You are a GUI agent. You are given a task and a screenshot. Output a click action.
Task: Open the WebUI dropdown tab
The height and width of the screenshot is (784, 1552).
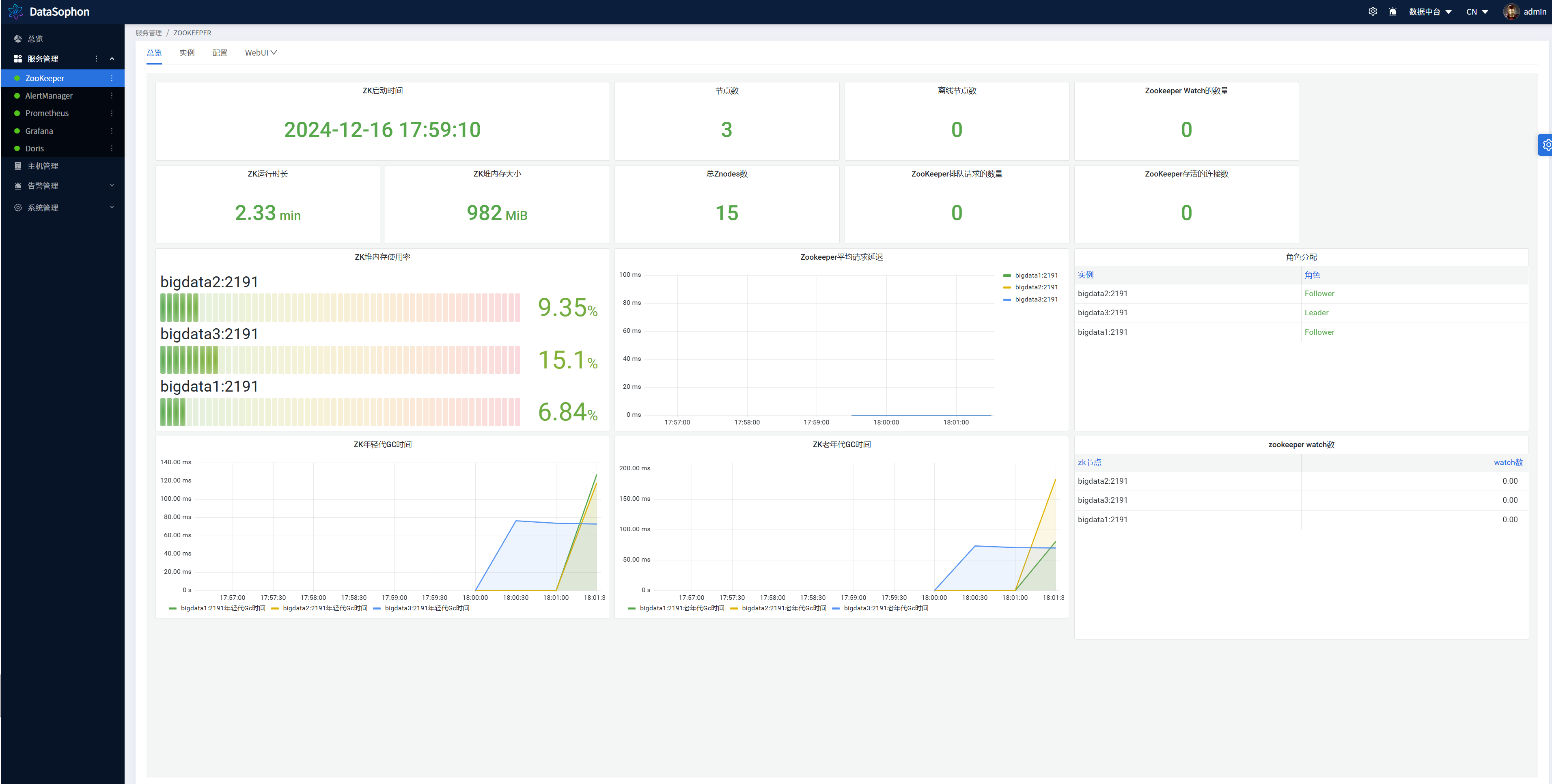coord(260,52)
